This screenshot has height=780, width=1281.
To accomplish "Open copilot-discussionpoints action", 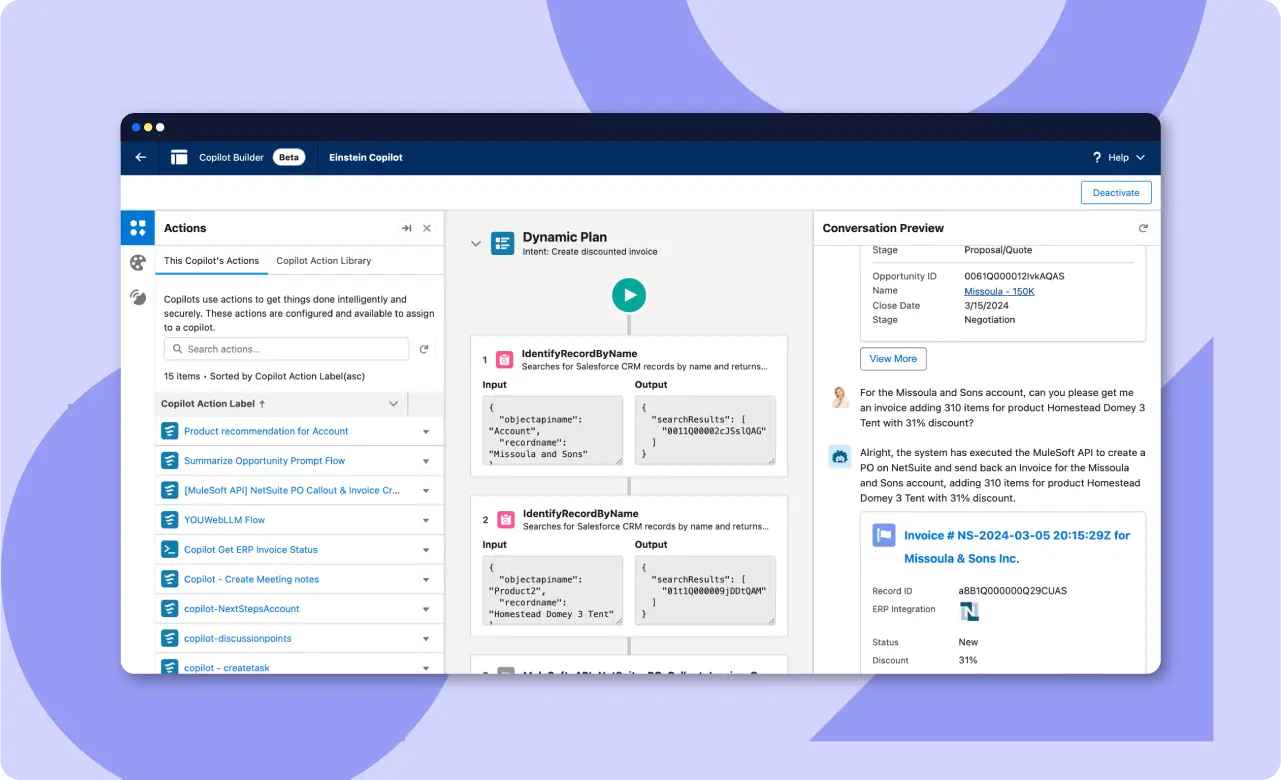I will 238,638.
